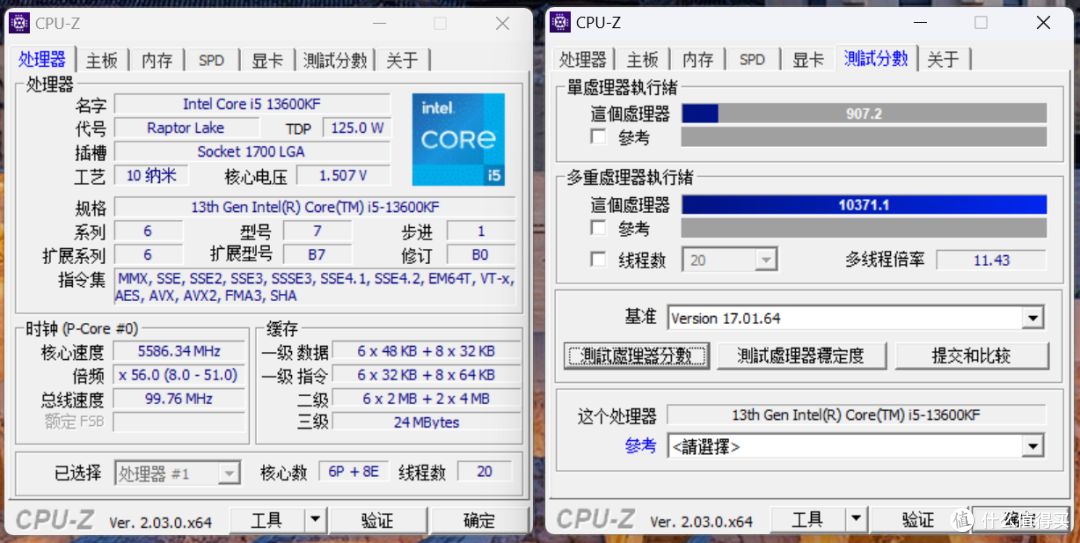The width and height of the screenshot is (1080, 543).
Task: Click the TDP value 125.0 W
Action: click(357, 128)
